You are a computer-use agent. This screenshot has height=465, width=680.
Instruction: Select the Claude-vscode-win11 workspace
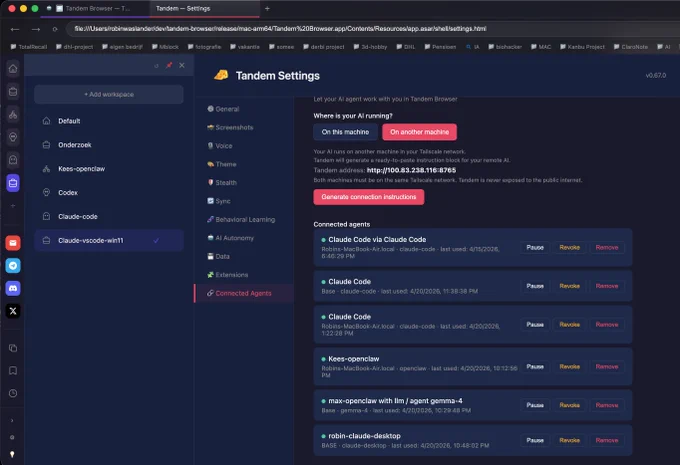pos(109,240)
